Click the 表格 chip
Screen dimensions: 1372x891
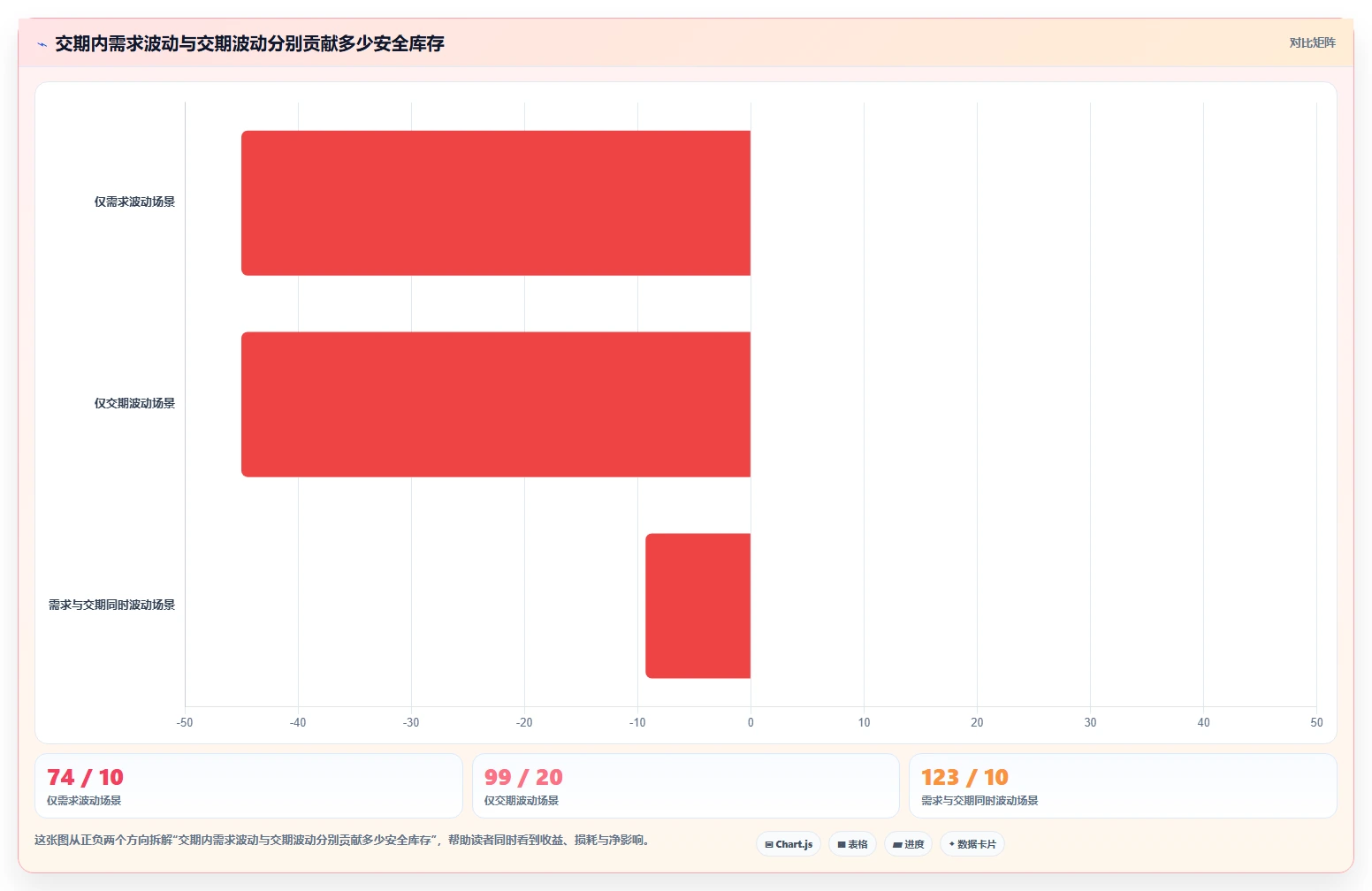[852, 844]
